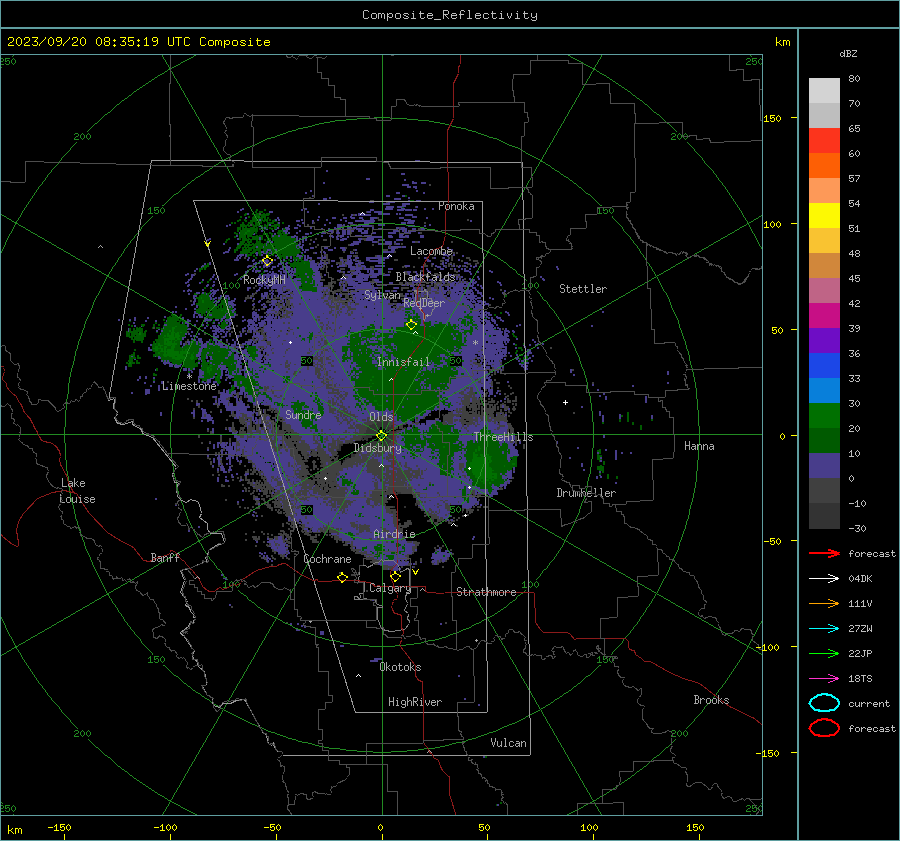Viewport: 900px width, 841px height.
Task: Pick the green 22JP arrow icon
Action: pos(824,653)
